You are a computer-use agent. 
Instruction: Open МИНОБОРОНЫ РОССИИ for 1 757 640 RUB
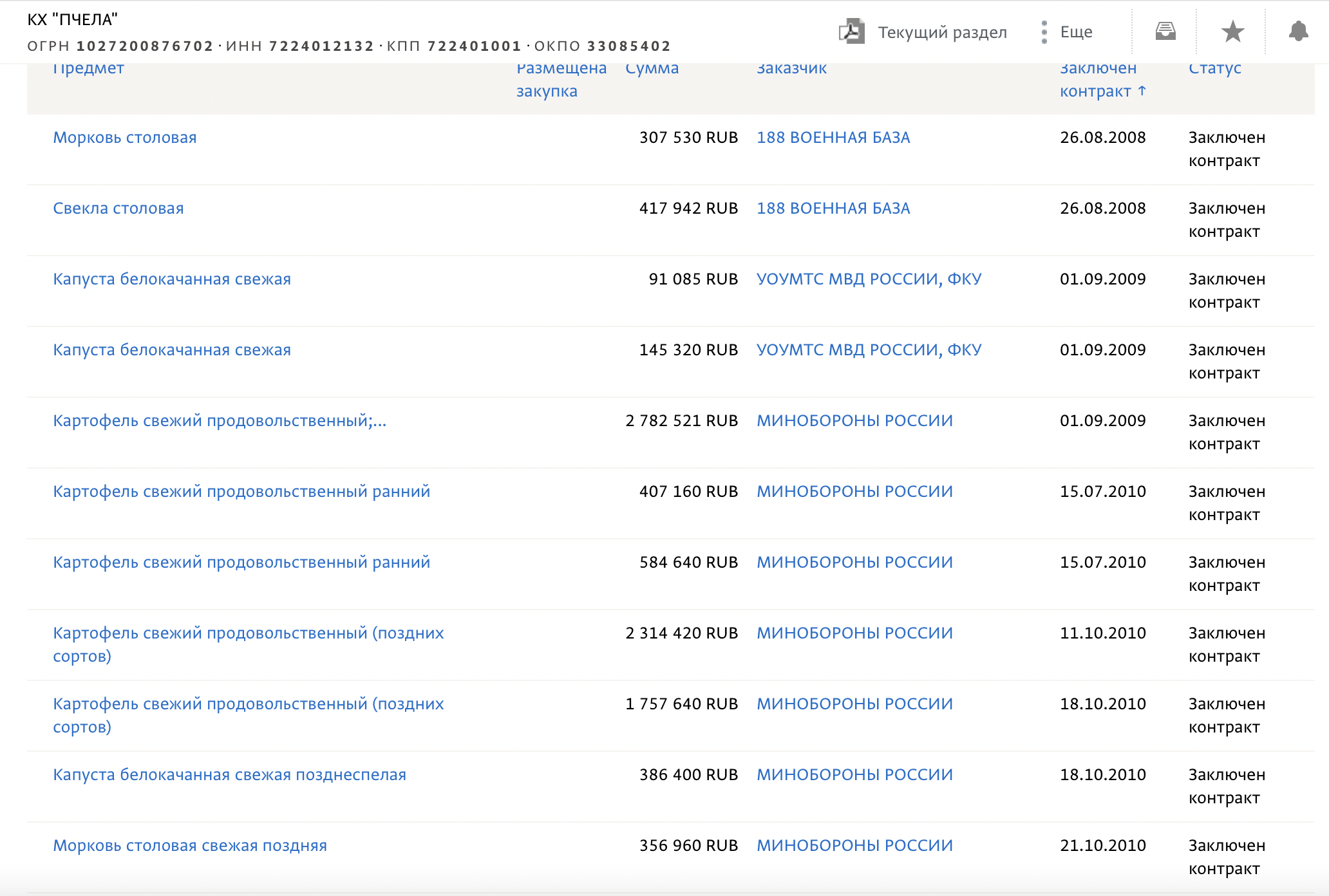coord(854,704)
